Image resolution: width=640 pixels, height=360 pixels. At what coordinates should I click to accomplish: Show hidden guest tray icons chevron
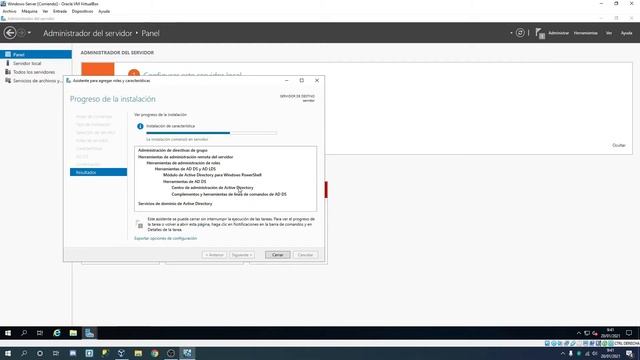[578, 333]
